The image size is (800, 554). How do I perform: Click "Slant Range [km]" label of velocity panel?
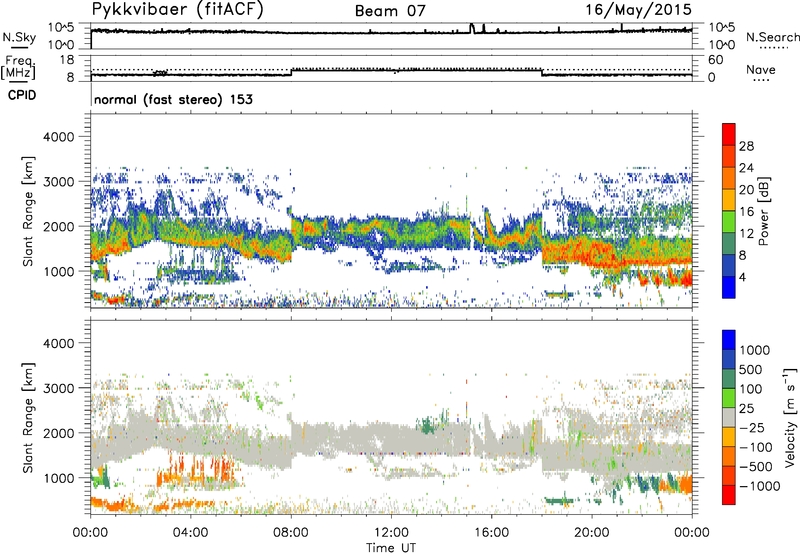[29, 418]
